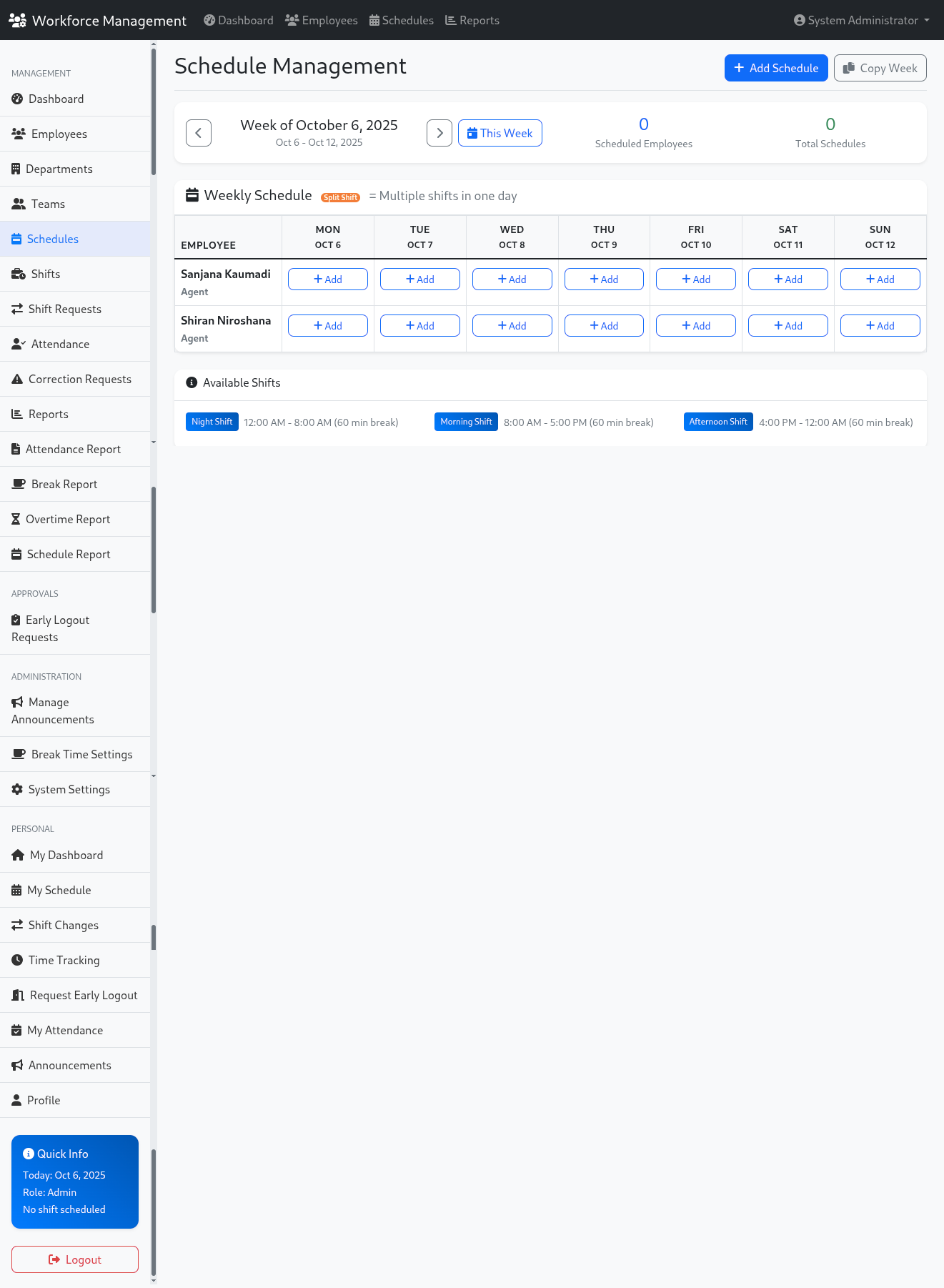Jump to This Week

[500, 133]
